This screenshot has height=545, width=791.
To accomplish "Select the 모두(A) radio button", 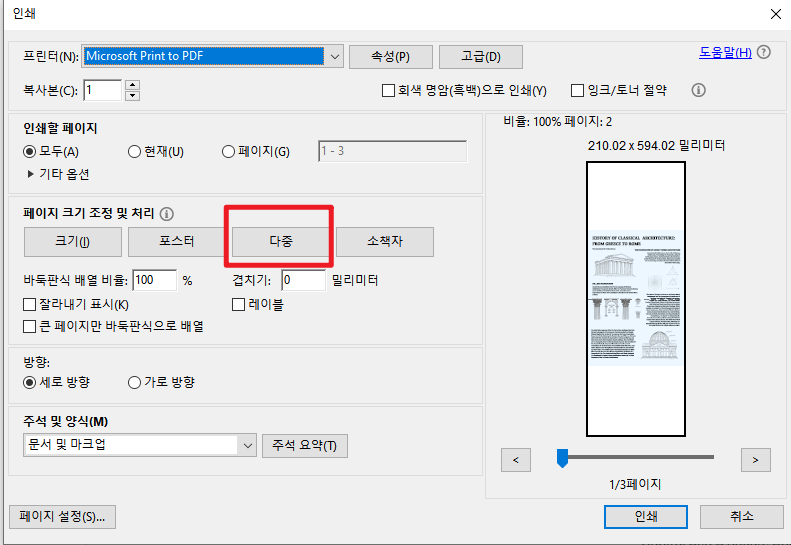I will tap(30, 151).
